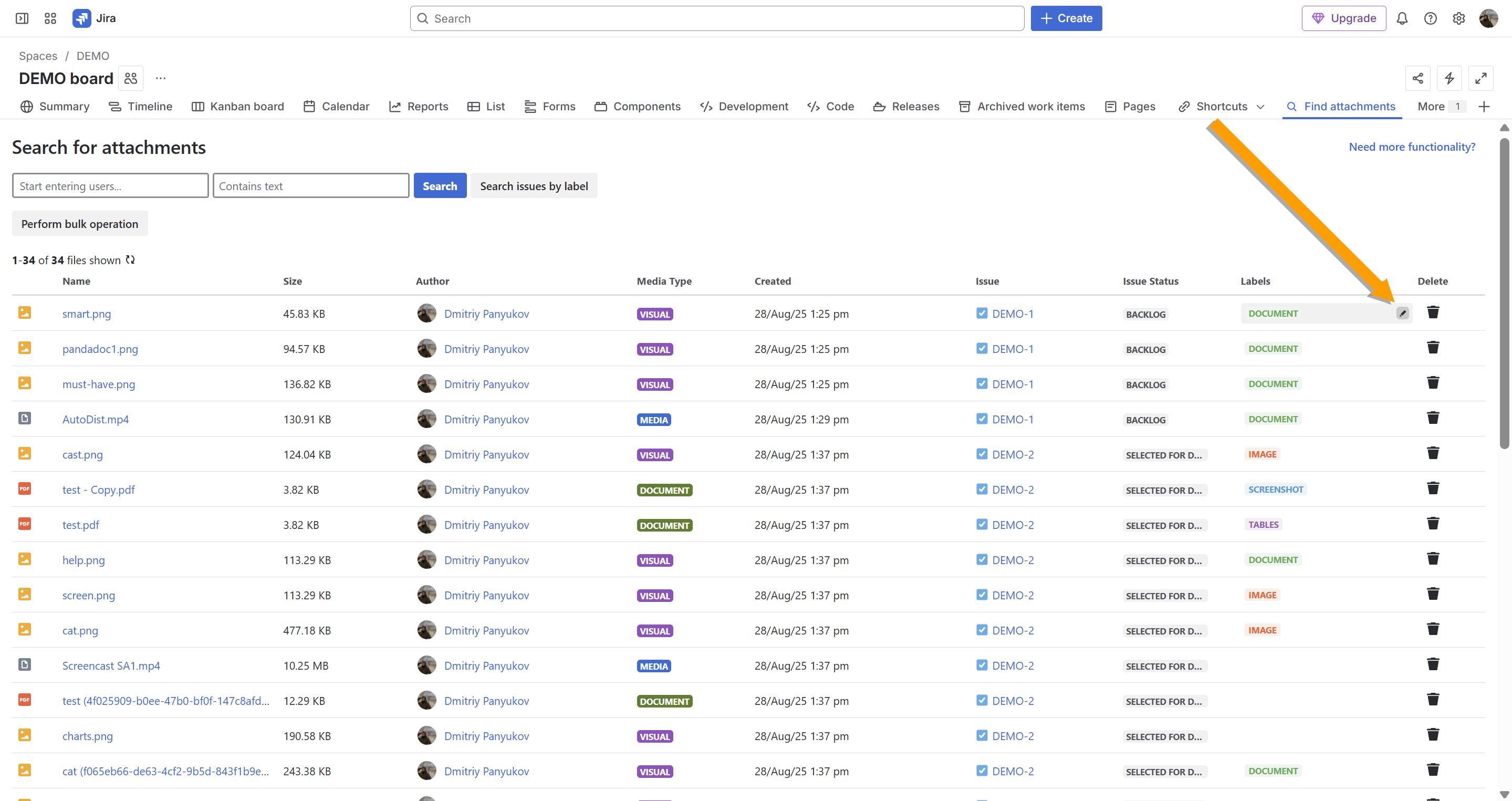The image size is (1512, 801).
Task: Click the team members icon beside DEMO board
Action: click(130, 78)
